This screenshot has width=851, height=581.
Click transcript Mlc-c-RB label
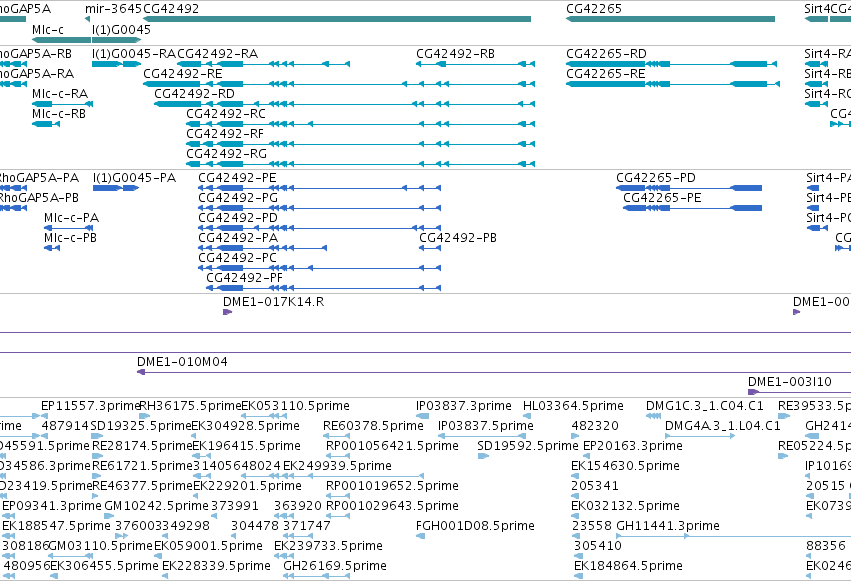tap(59, 114)
